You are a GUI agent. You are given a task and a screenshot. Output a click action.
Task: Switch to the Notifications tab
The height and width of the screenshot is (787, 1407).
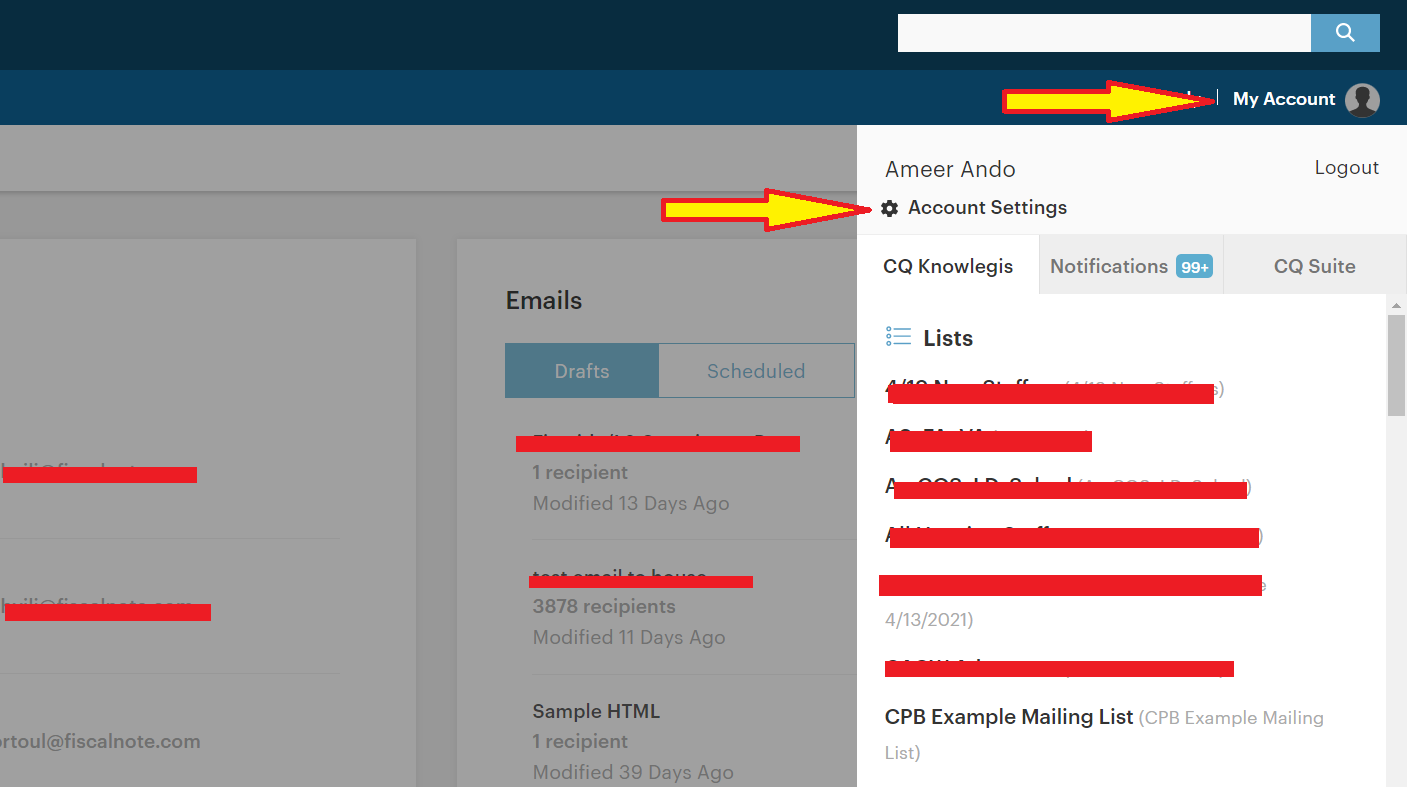(x=1109, y=266)
